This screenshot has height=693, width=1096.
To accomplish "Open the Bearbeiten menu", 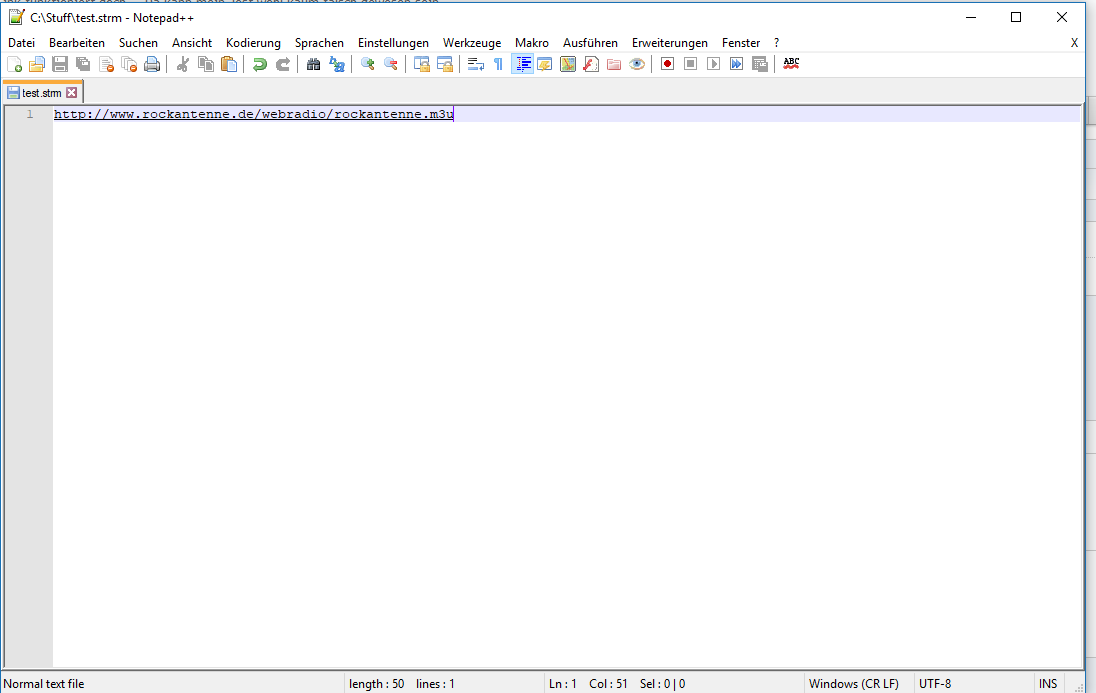I will pos(77,43).
